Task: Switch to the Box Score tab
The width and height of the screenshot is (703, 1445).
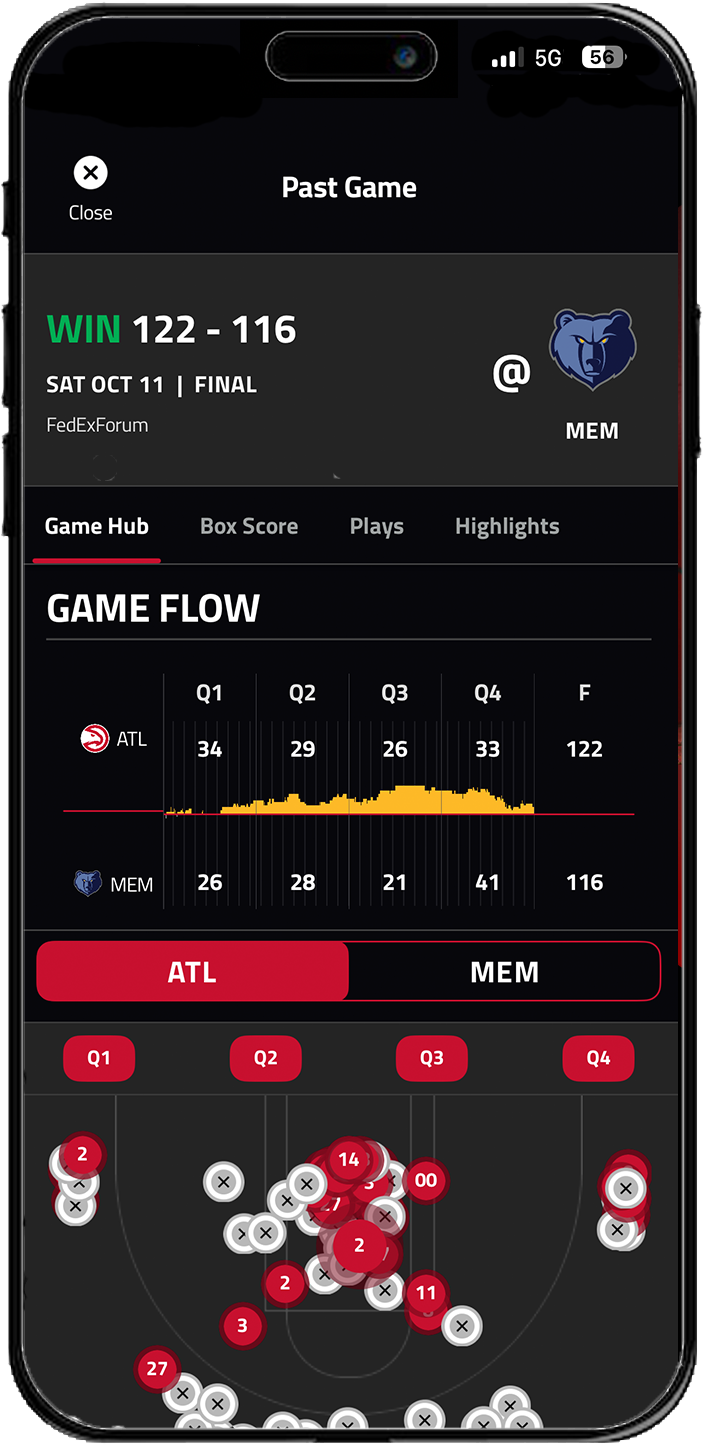Action: (248, 526)
